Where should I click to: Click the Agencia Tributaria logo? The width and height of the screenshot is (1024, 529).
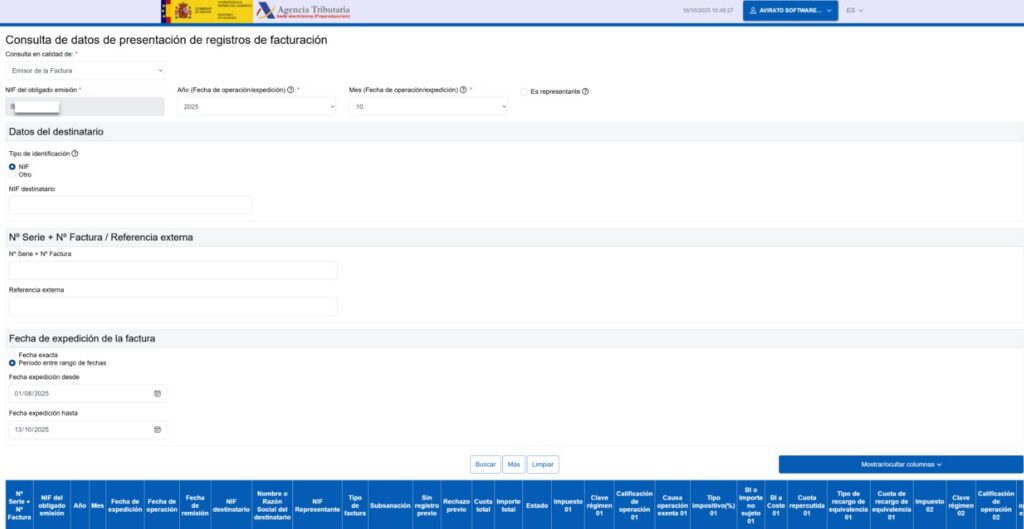304,11
